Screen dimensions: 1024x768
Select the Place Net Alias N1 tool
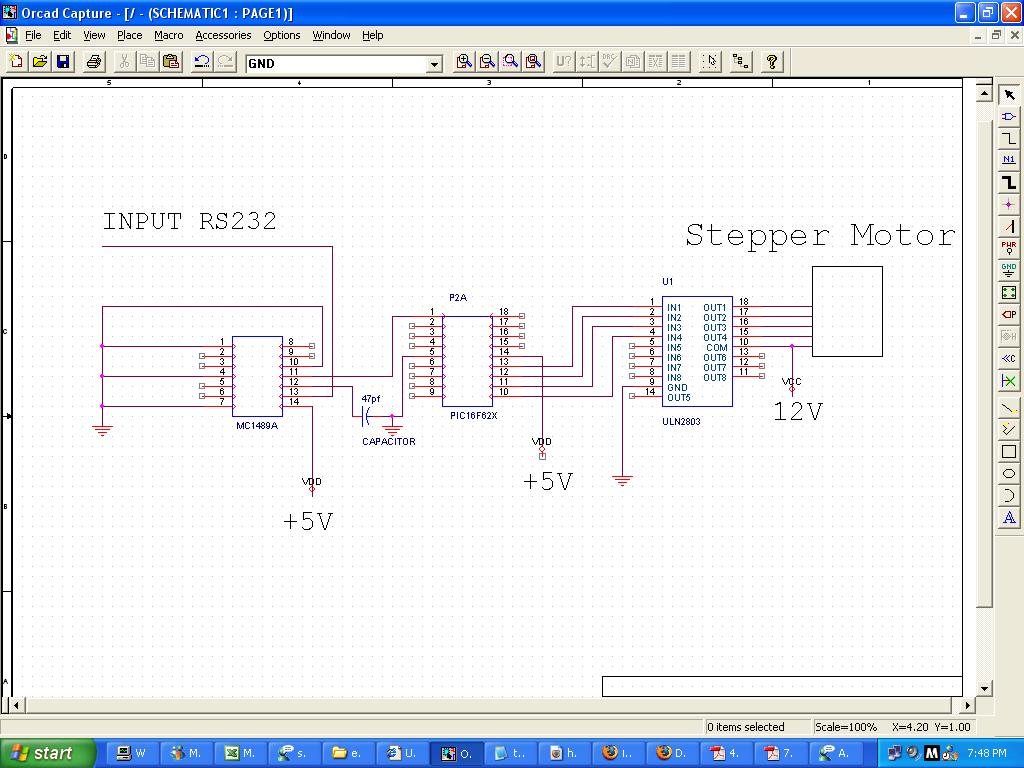tap(1009, 161)
